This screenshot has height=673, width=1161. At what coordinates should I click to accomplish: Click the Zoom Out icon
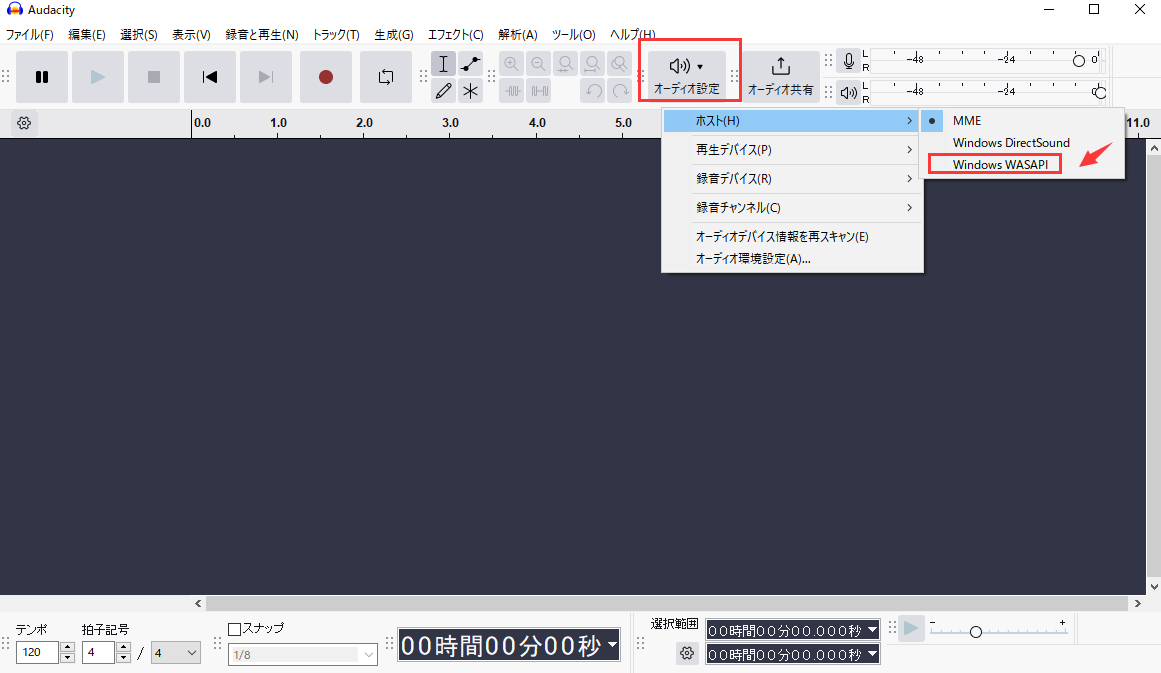click(x=538, y=63)
